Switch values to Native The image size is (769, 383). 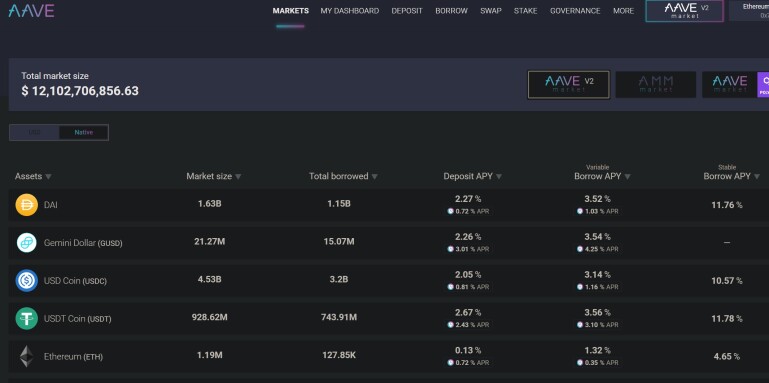pyautogui.click(x=83, y=132)
